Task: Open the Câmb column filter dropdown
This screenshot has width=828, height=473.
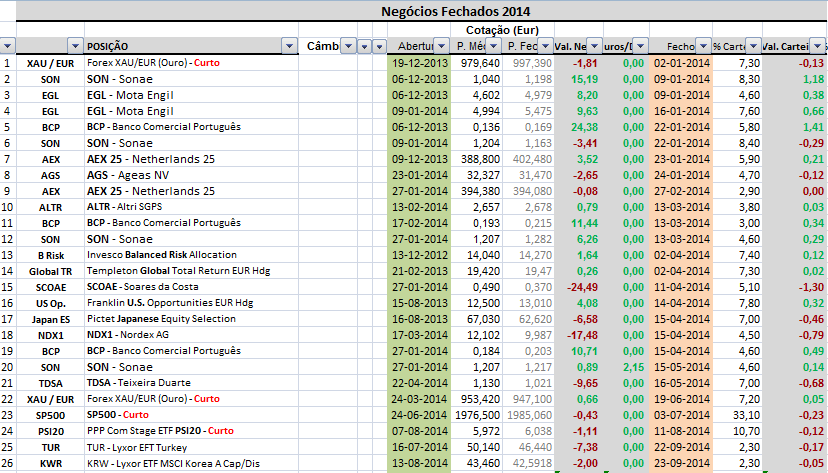Action: coord(348,46)
